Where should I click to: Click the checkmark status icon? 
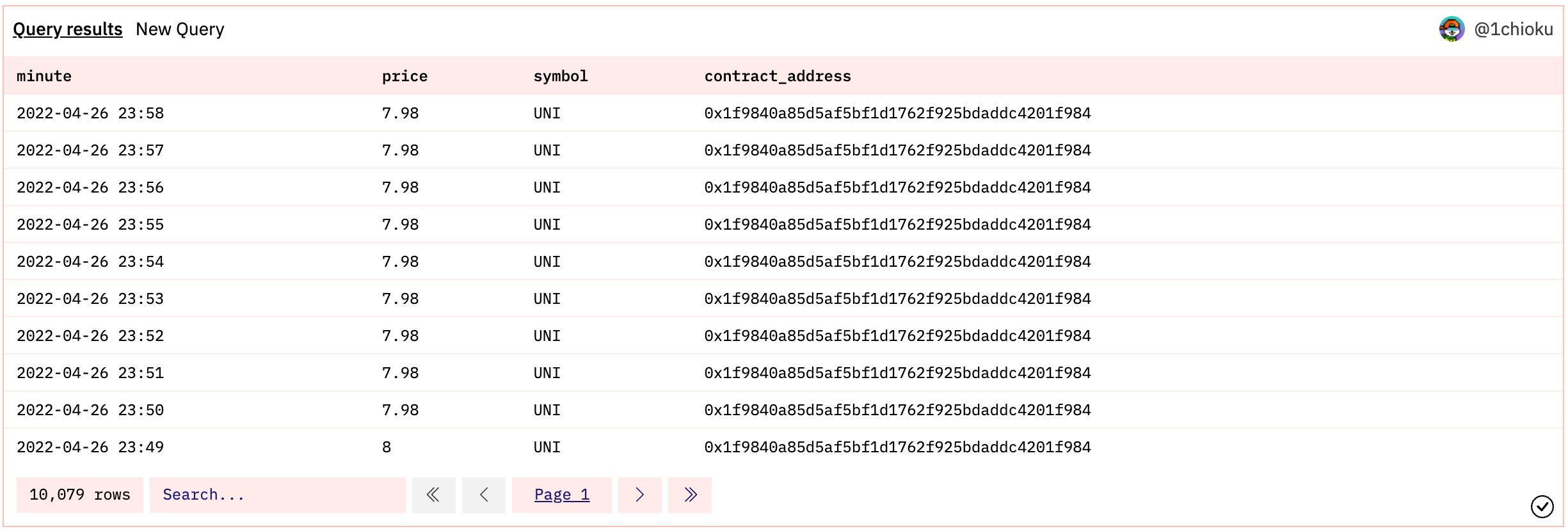(x=1542, y=507)
